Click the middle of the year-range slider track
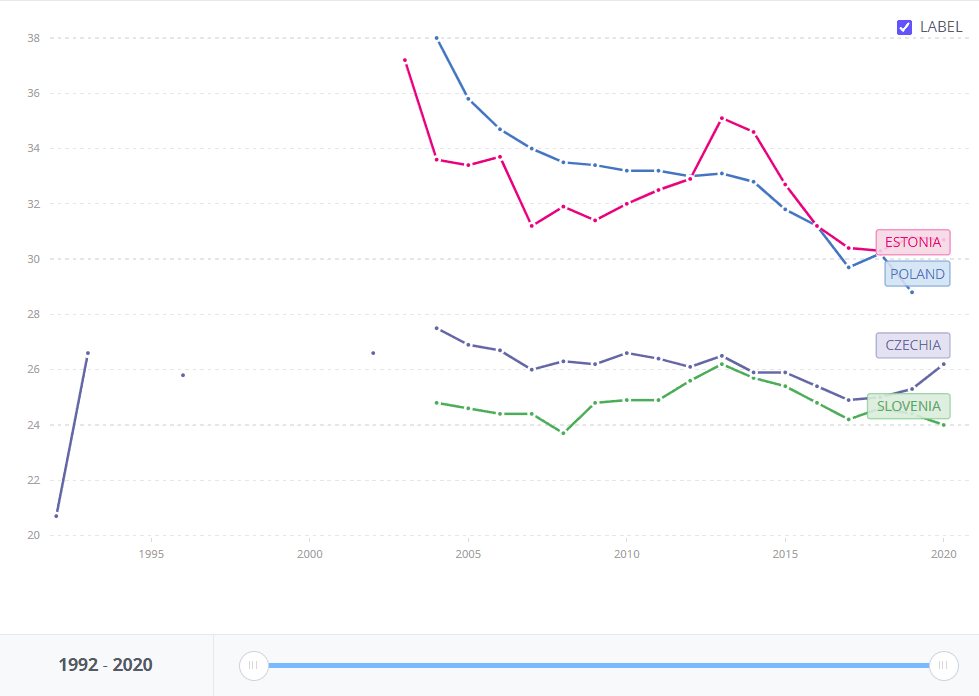Viewport: 979px width, 696px height. tap(599, 665)
